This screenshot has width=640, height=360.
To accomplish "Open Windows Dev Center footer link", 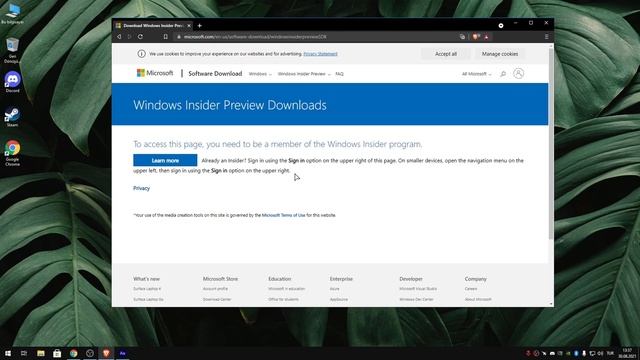I will [x=416, y=299].
